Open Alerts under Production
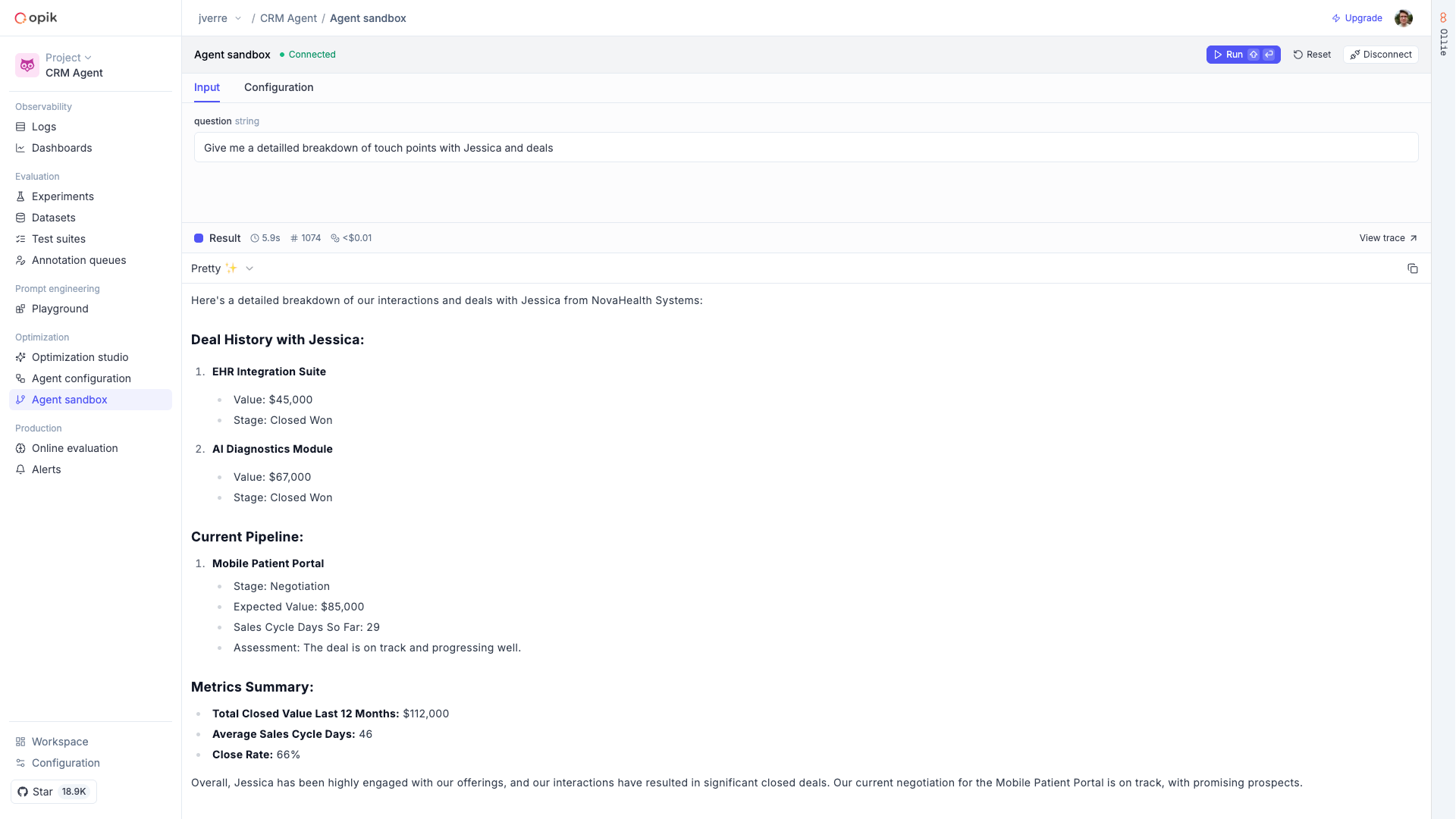1456x819 pixels. [46, 469]
